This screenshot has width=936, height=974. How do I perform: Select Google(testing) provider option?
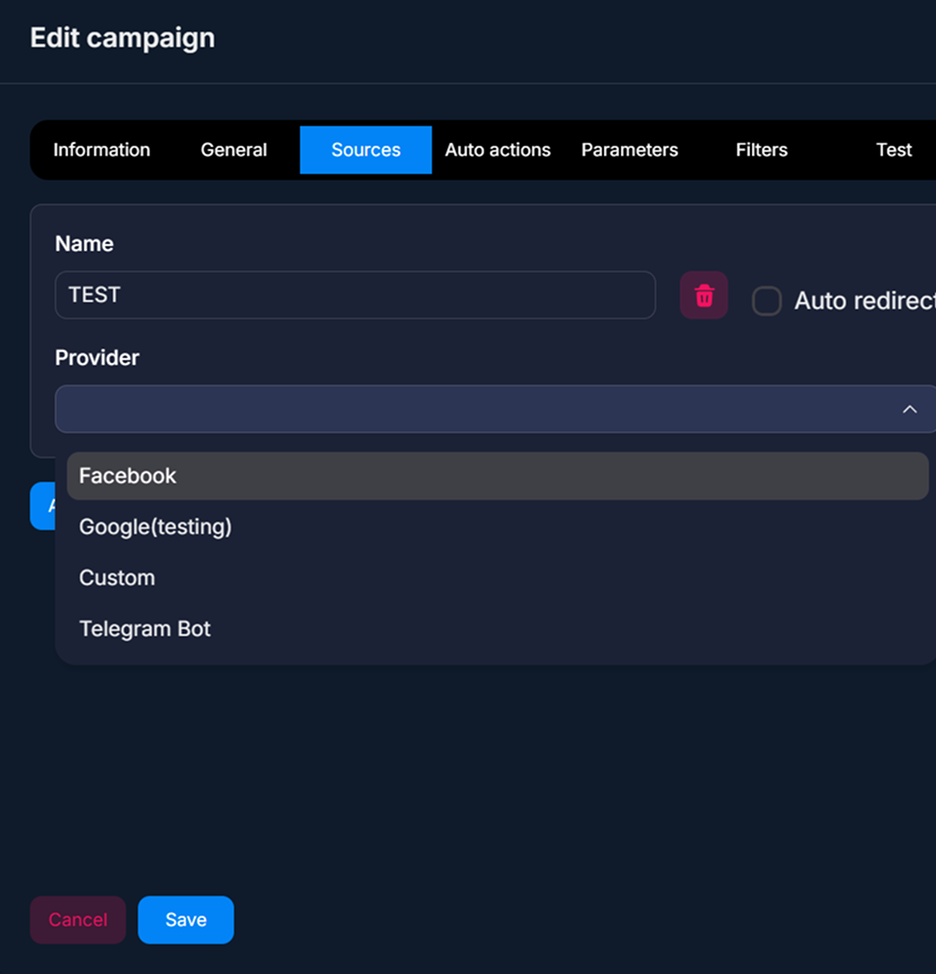point(498,527)
